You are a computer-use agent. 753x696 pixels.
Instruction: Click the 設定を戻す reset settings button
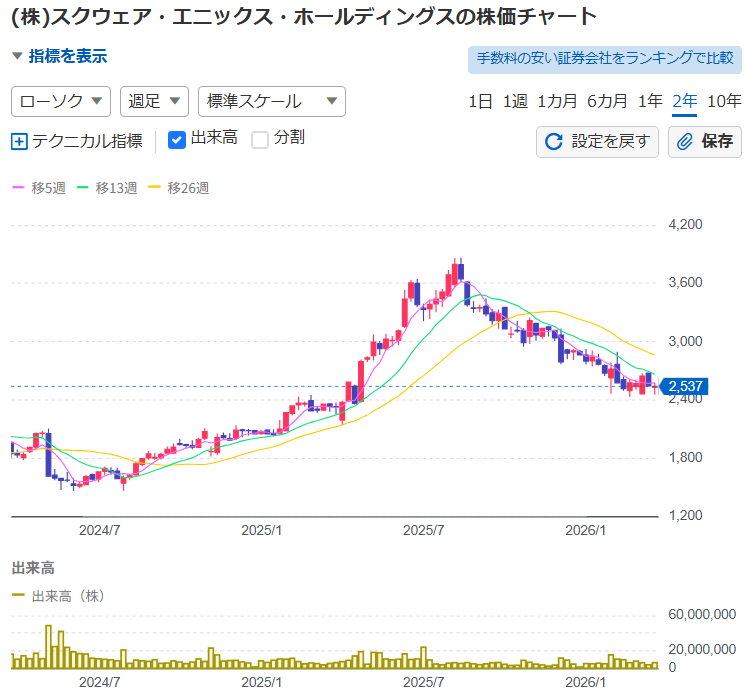[x=598, y=141]
